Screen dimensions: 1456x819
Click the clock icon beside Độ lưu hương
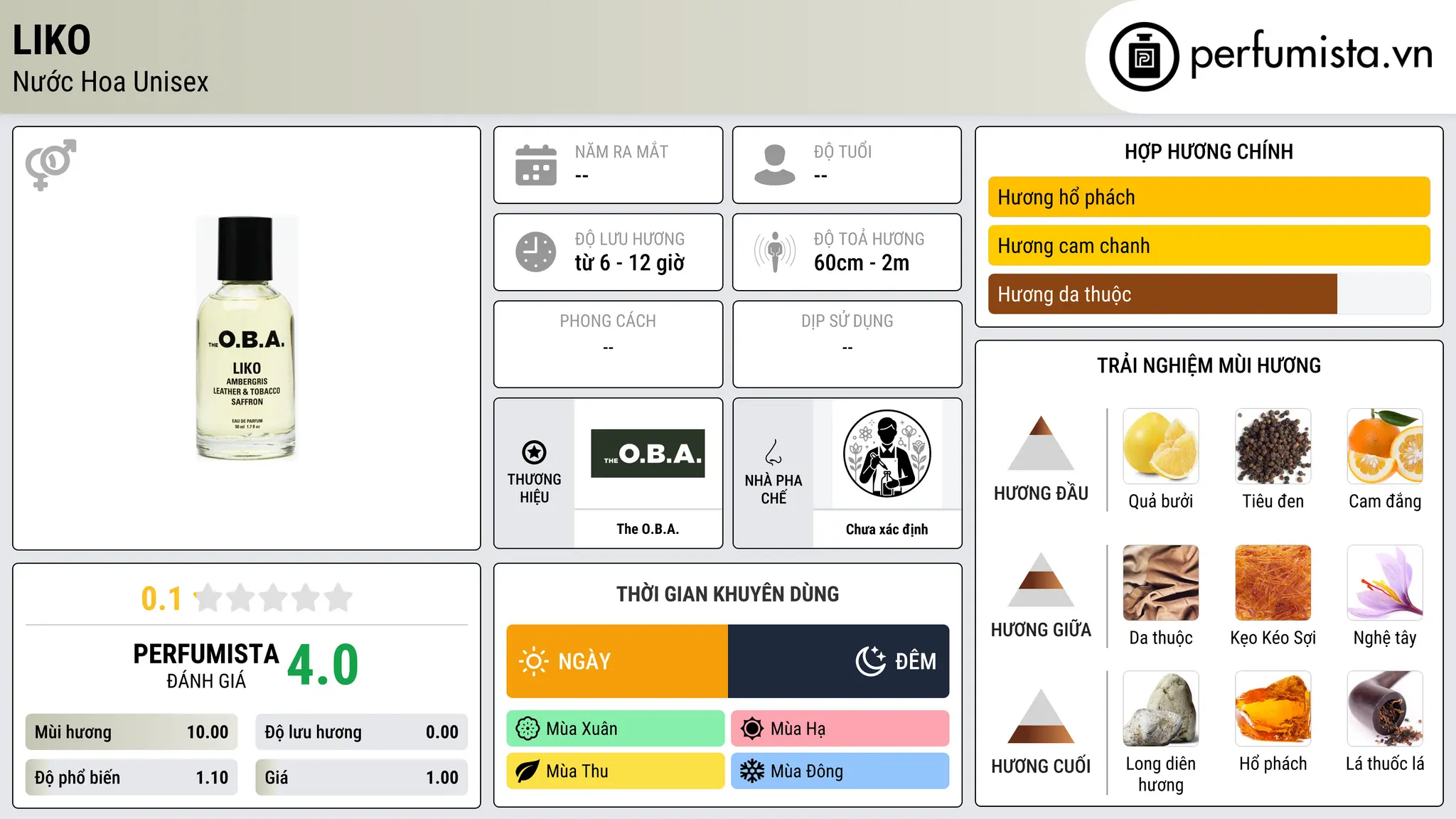[536, 252]
